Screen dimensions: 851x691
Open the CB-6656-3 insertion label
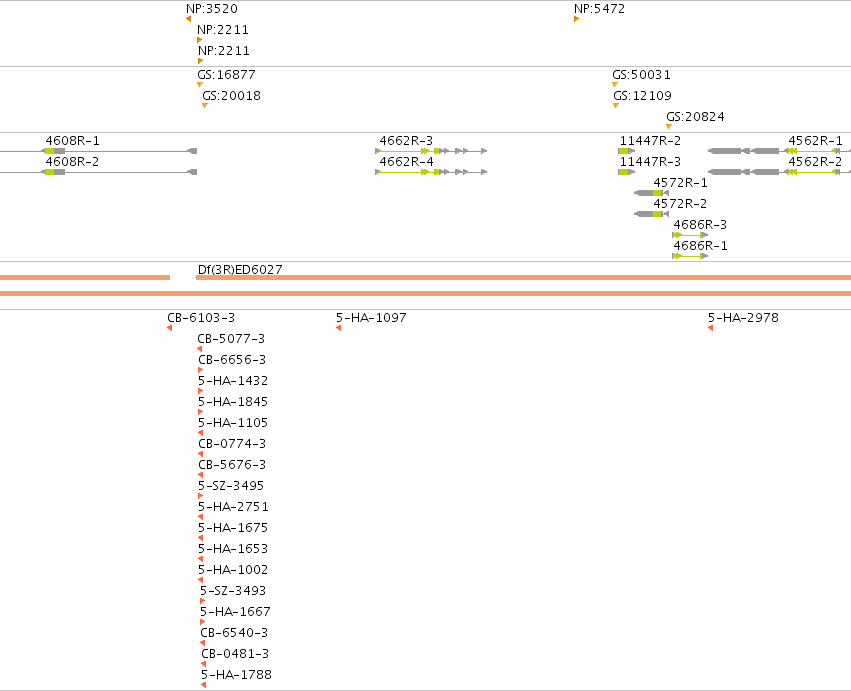232,360
